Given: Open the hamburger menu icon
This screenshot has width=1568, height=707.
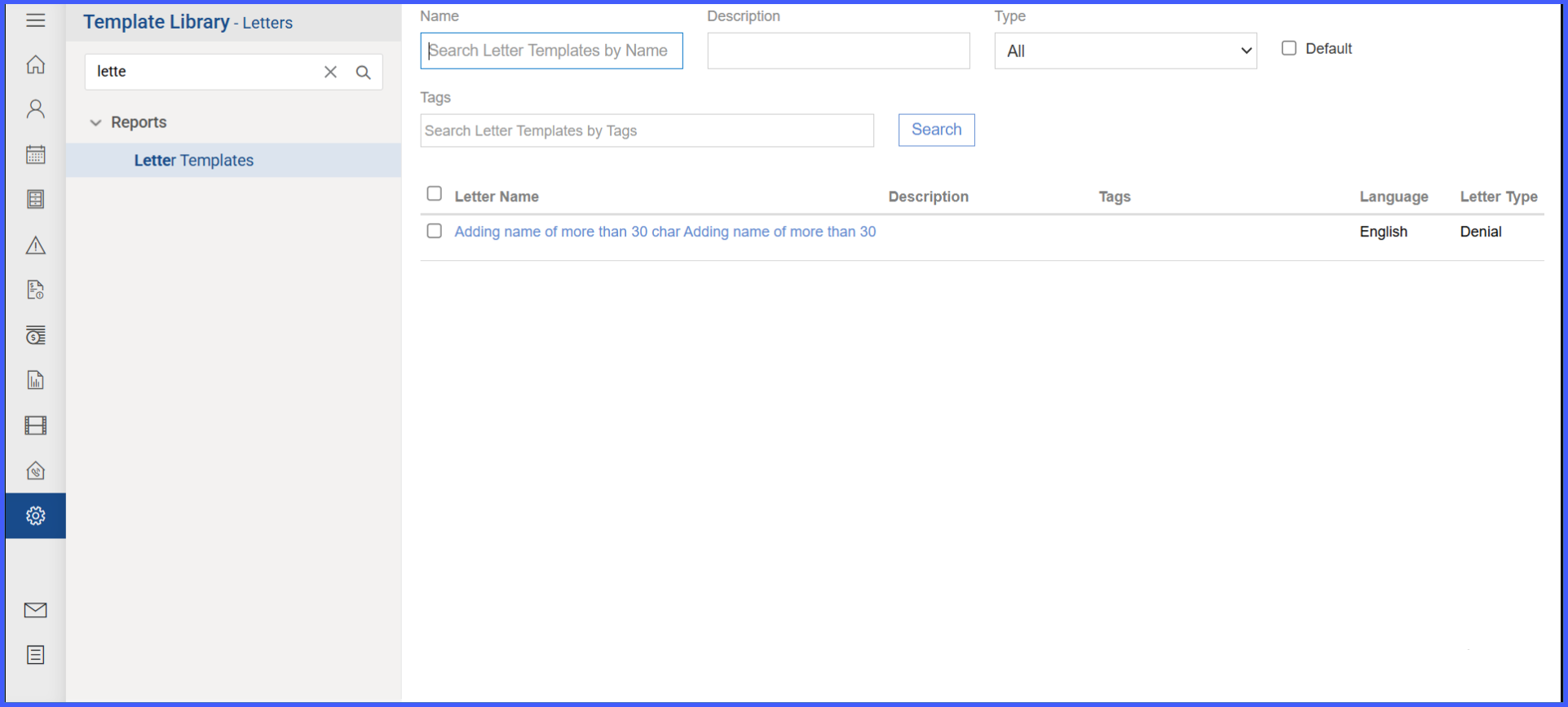Looking at the screenshot, I should pyautogui.click(x=35, y=20).
